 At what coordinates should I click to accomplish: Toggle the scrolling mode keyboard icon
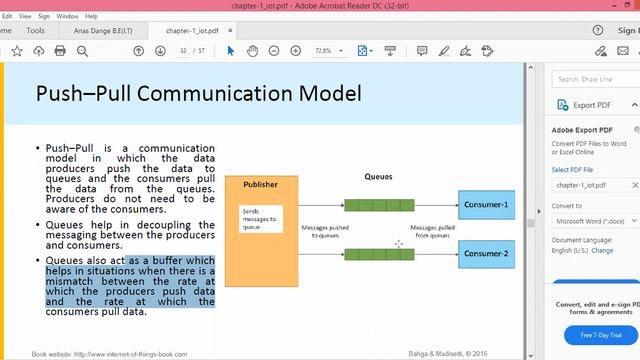(x=390, y=51)
